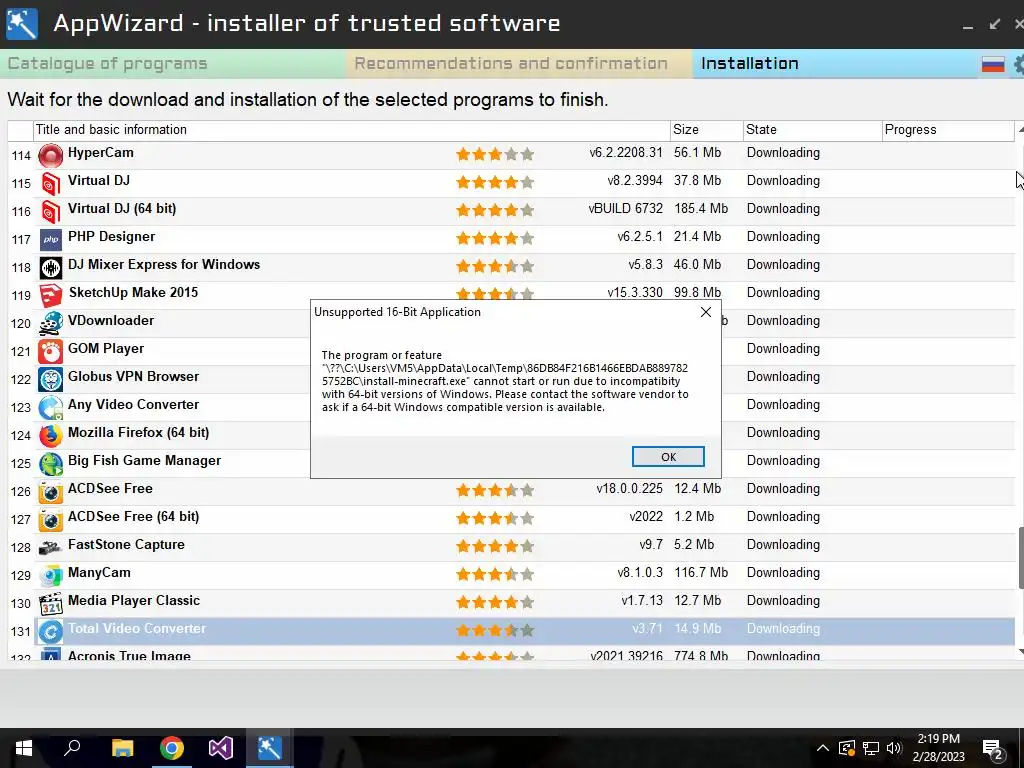
Task: Click the Virtual DJ icon in row 115
Action: (50, 184)
